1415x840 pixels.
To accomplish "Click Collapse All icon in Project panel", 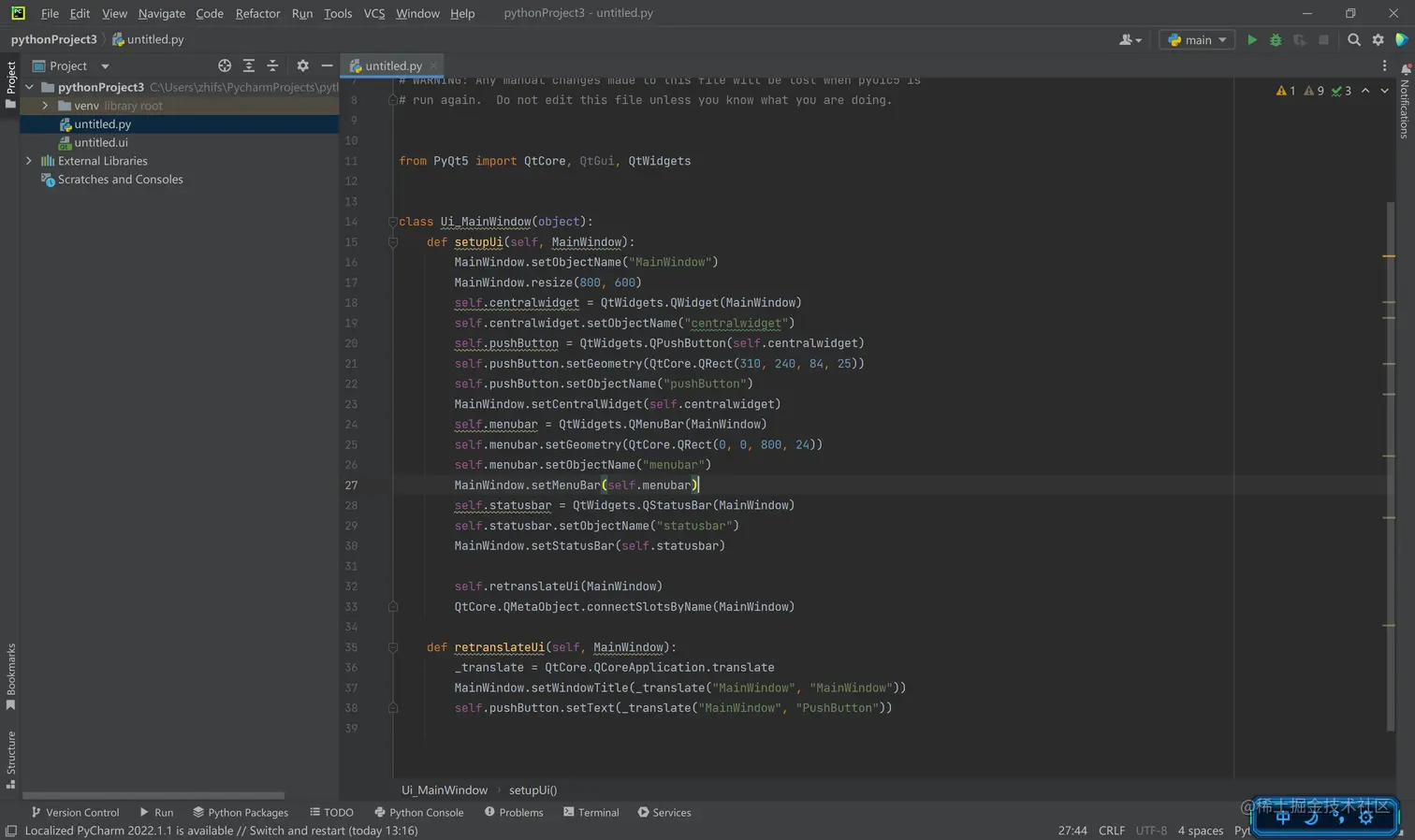I will click(272, 66).
